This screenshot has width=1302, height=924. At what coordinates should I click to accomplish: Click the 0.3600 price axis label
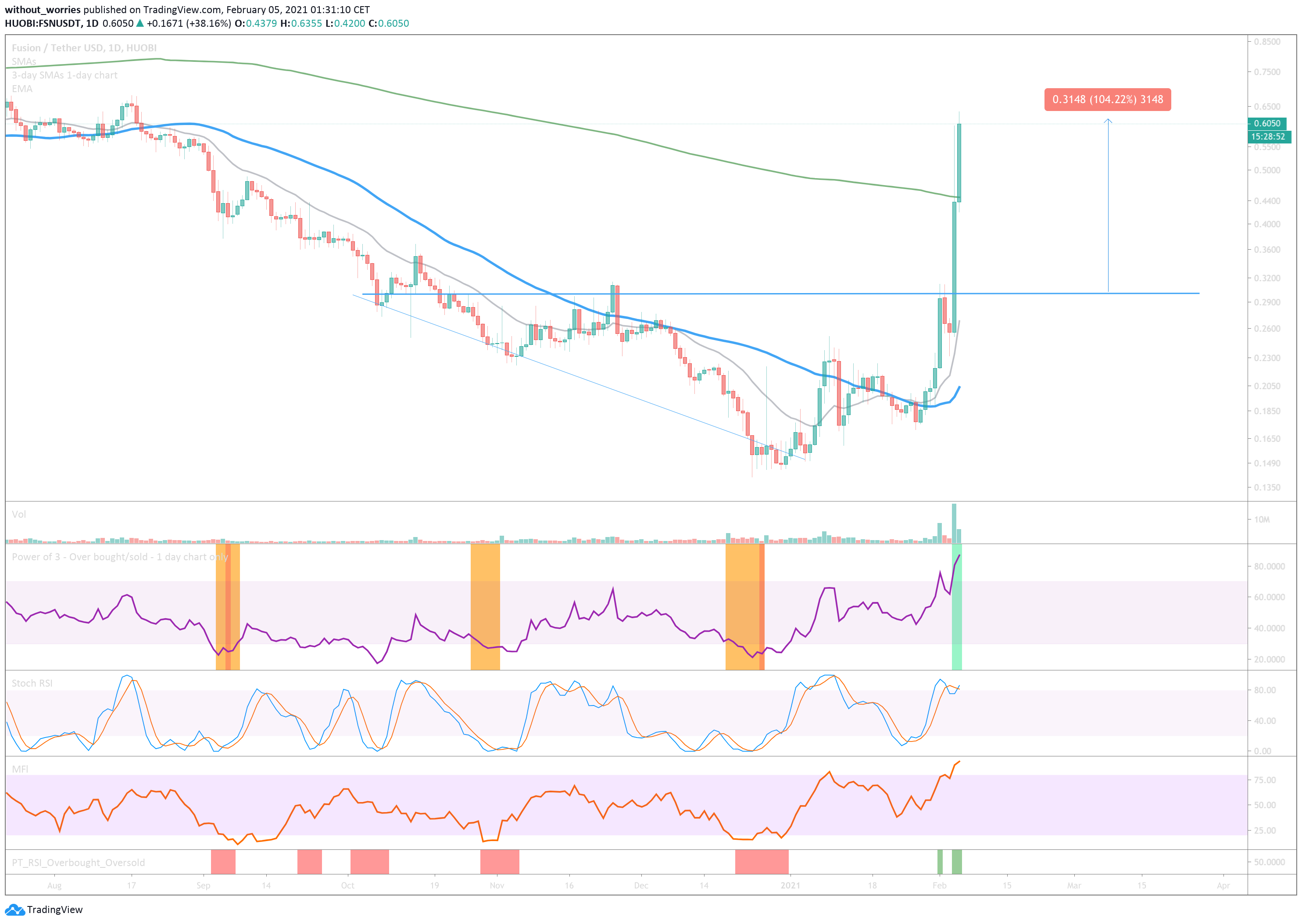point(1267,250)
